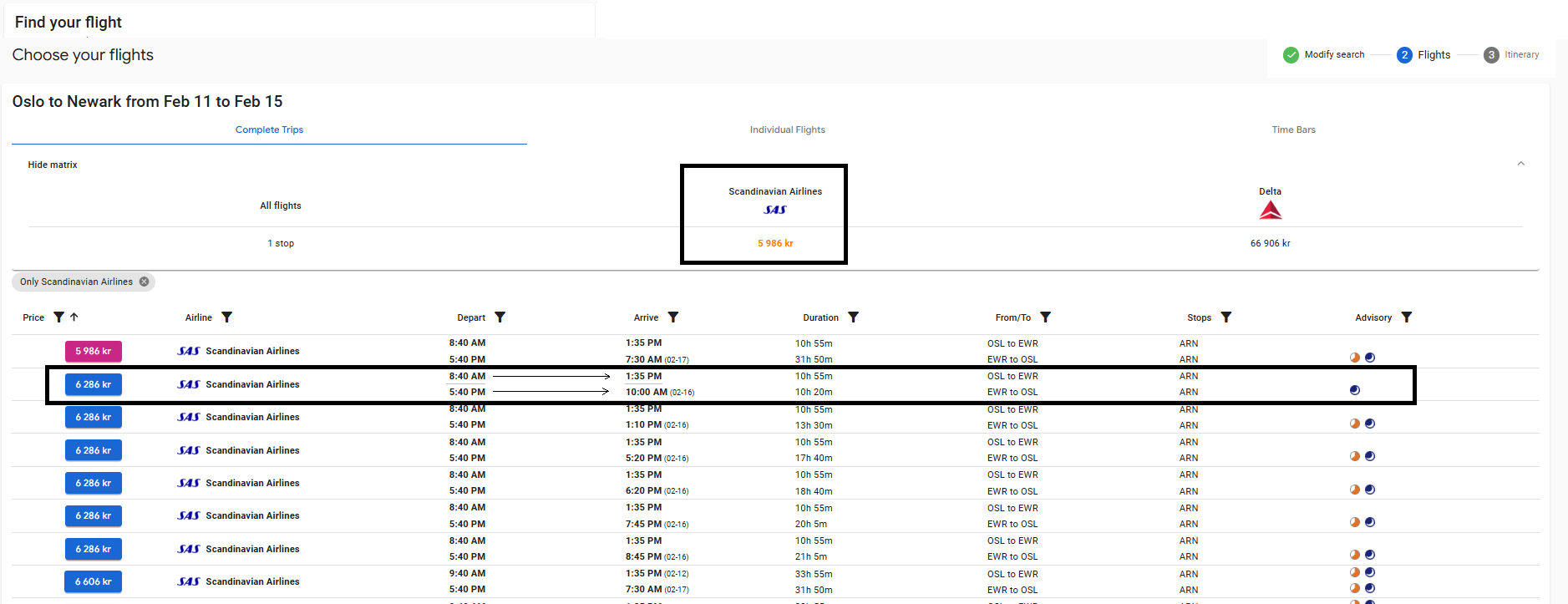Click orange advisory icon on 18h 40m return
This screenshot has width=1568, height=604.
pyautogui.click(x=1355, y=490)
